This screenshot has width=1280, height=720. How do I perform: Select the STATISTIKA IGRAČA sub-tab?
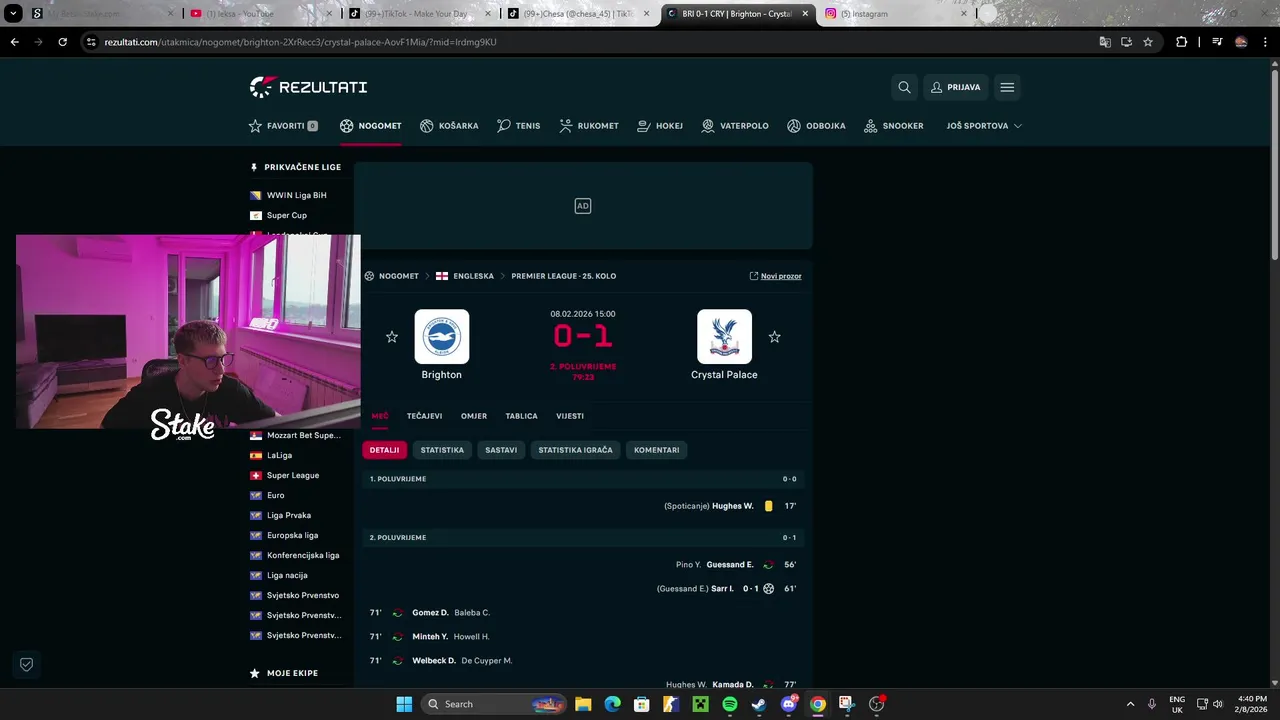pyautogui.click(x=575, y=450)
